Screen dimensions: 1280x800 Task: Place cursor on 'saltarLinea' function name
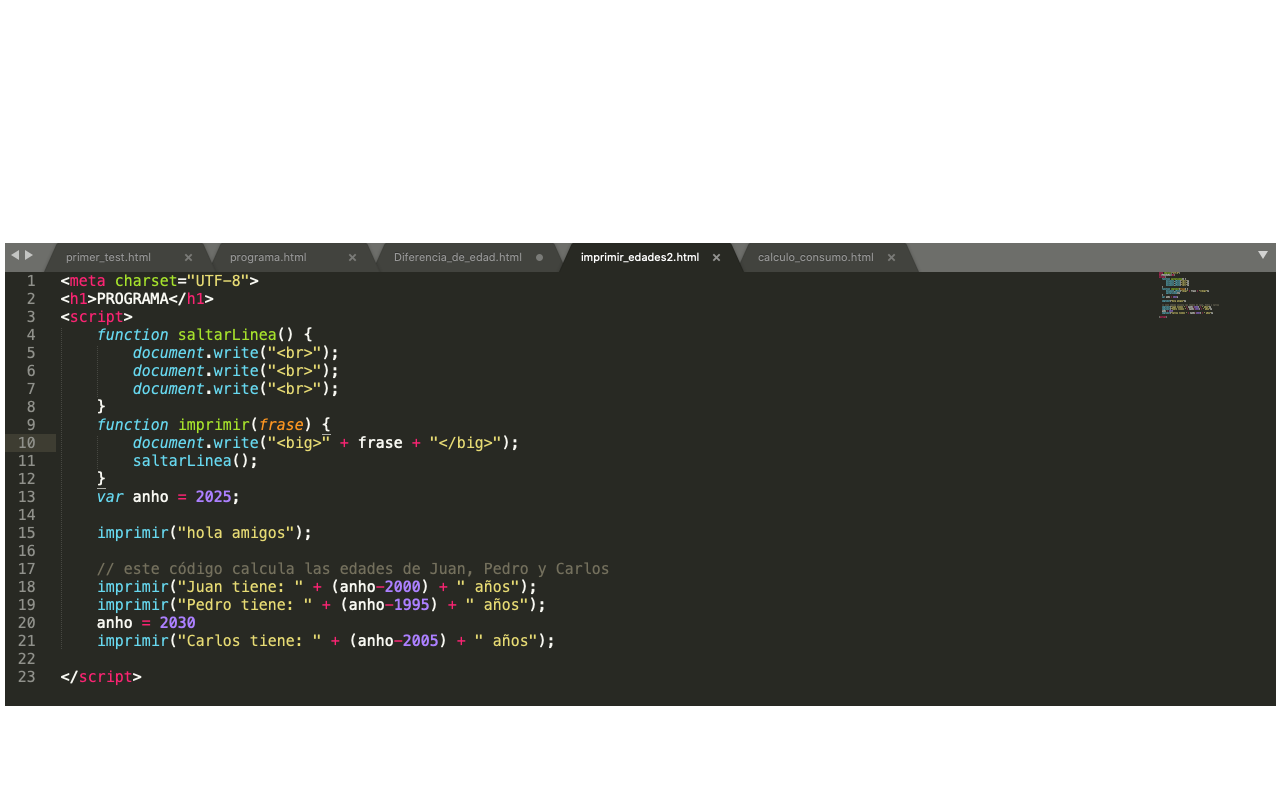click(x=227, y=335)
